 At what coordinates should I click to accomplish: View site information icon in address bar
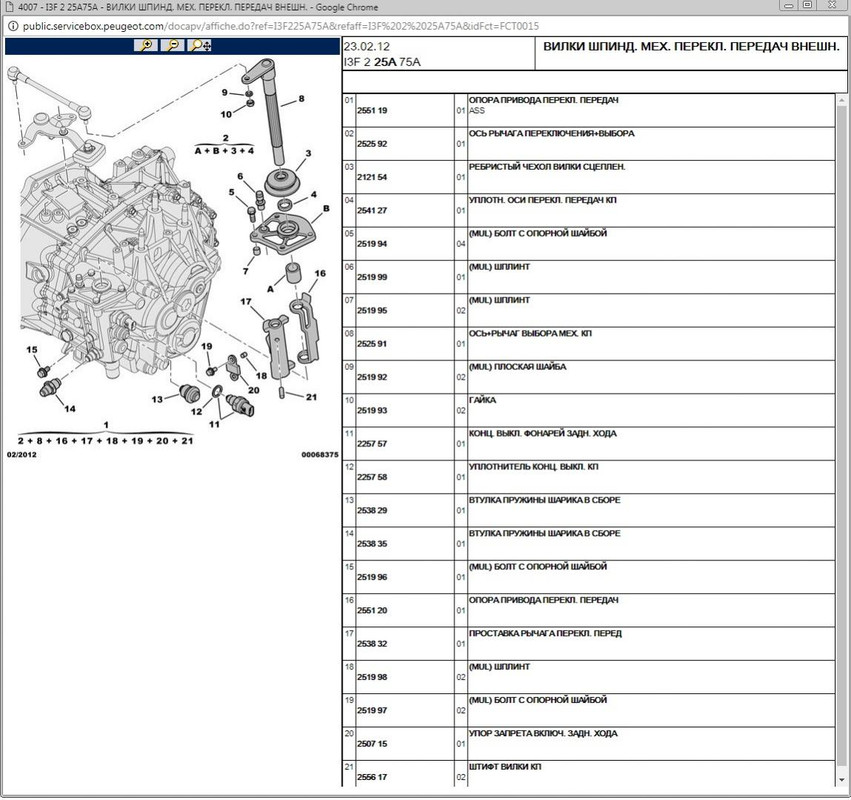pos(12,26)
